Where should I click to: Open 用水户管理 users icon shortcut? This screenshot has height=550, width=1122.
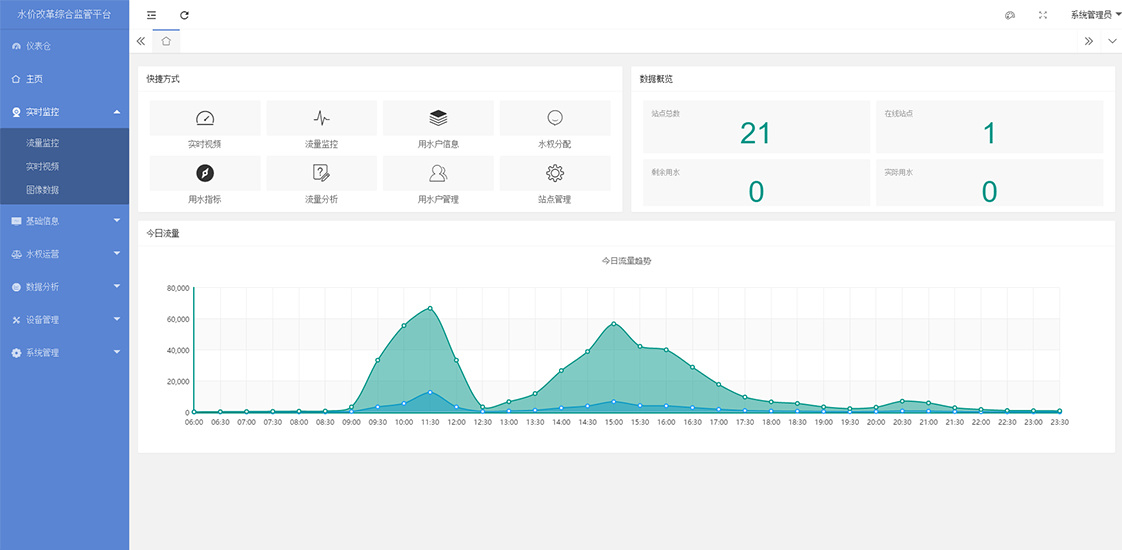(x=438, y=173)
